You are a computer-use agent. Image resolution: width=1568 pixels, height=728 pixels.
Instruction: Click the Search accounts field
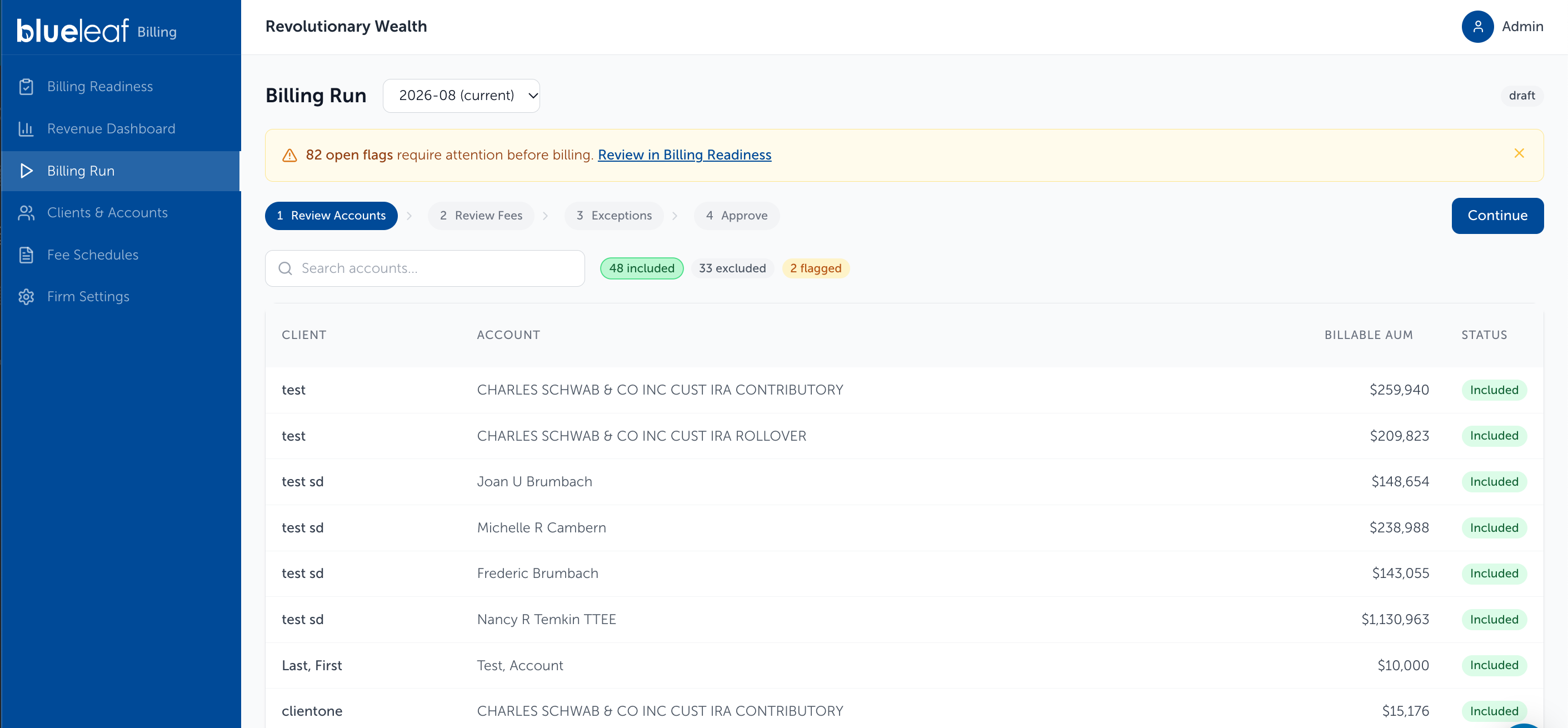425,268
